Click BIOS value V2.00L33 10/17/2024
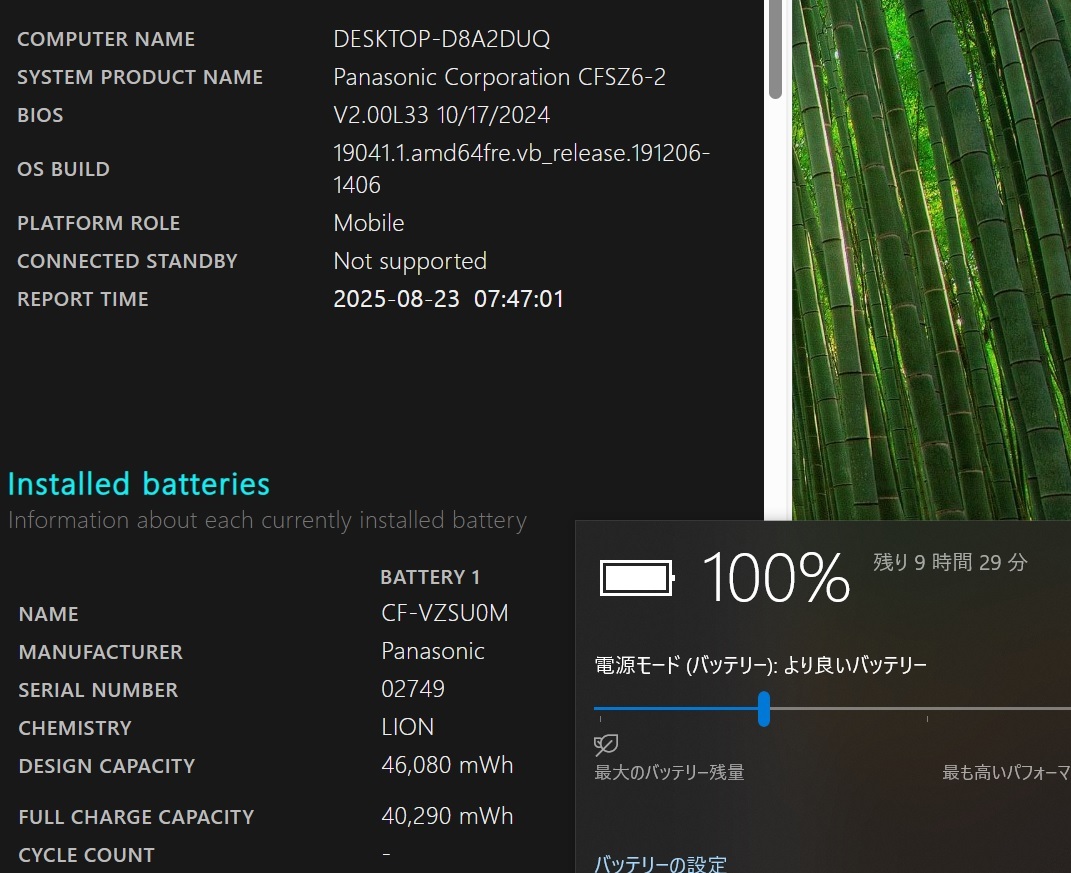This screenshot has height=873, width=1071. (x=441, y=115)
